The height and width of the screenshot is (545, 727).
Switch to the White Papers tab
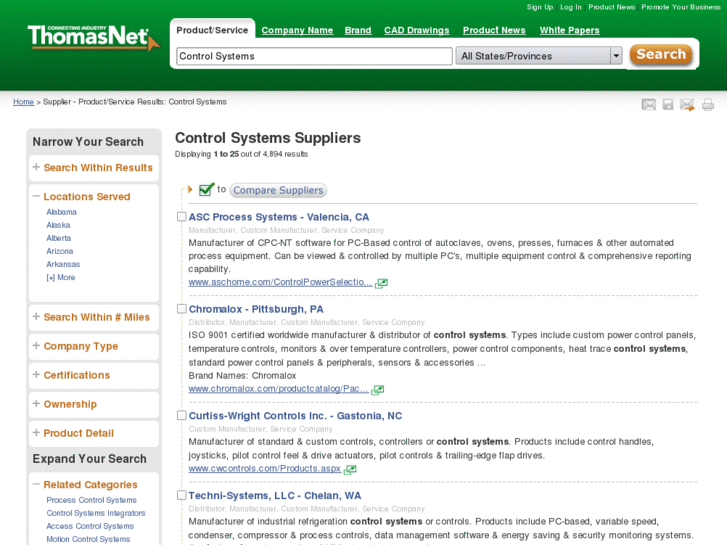[x=569, y=31]
